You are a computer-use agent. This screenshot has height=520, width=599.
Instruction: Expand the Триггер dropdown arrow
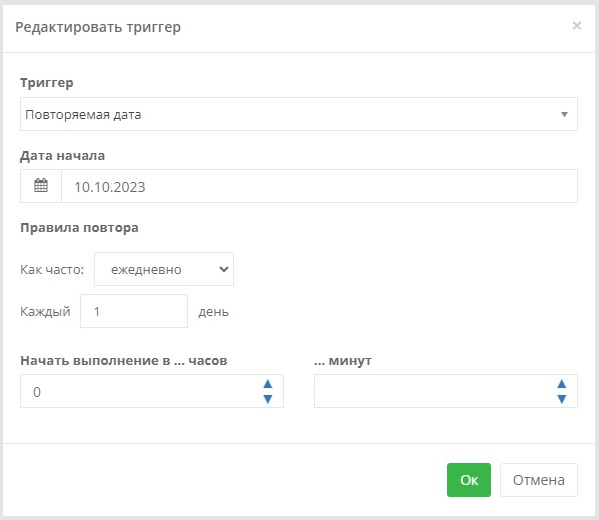pos(564,114)
